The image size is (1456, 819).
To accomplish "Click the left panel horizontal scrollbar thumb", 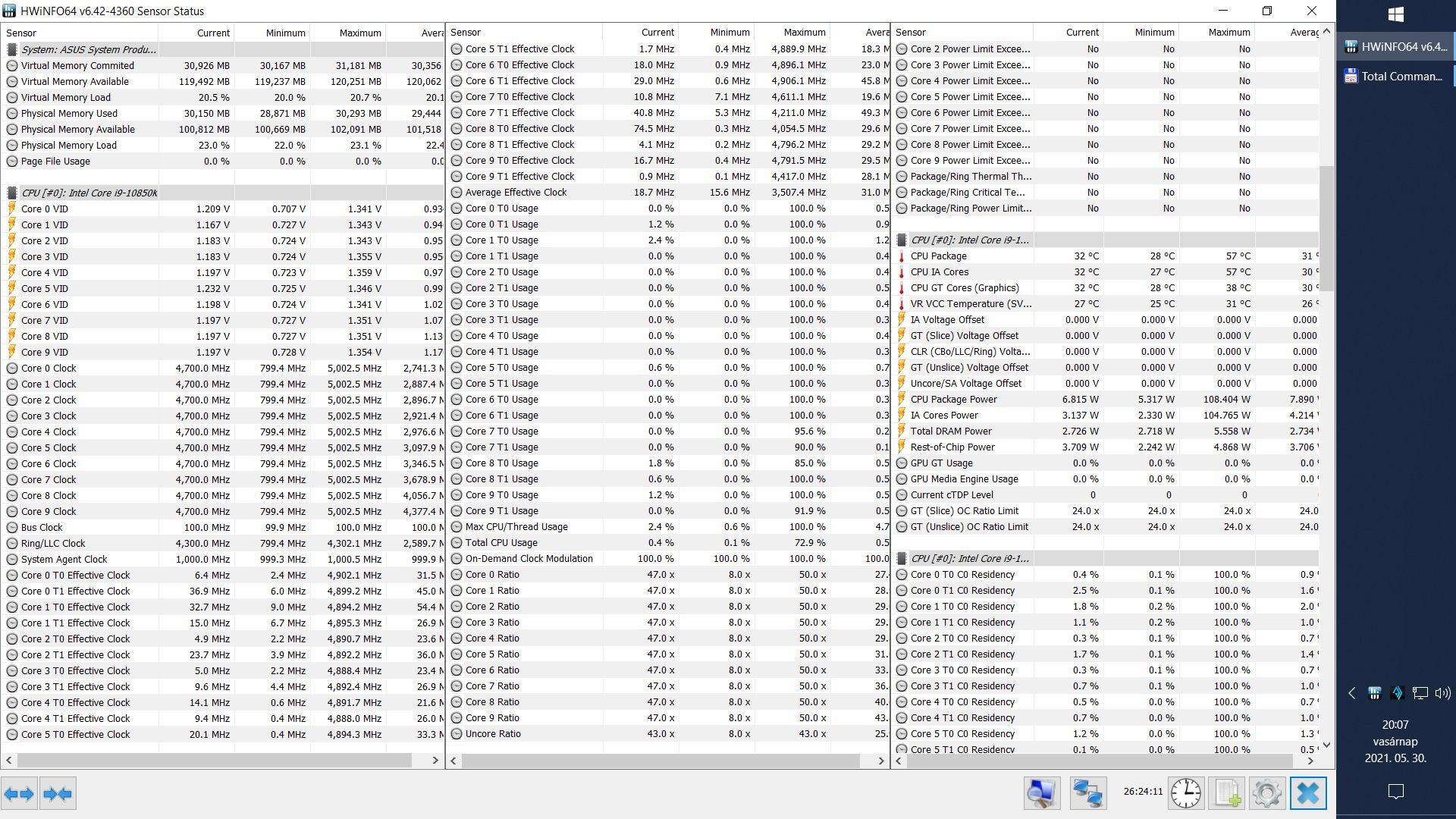I will click(x=215, y=760).
